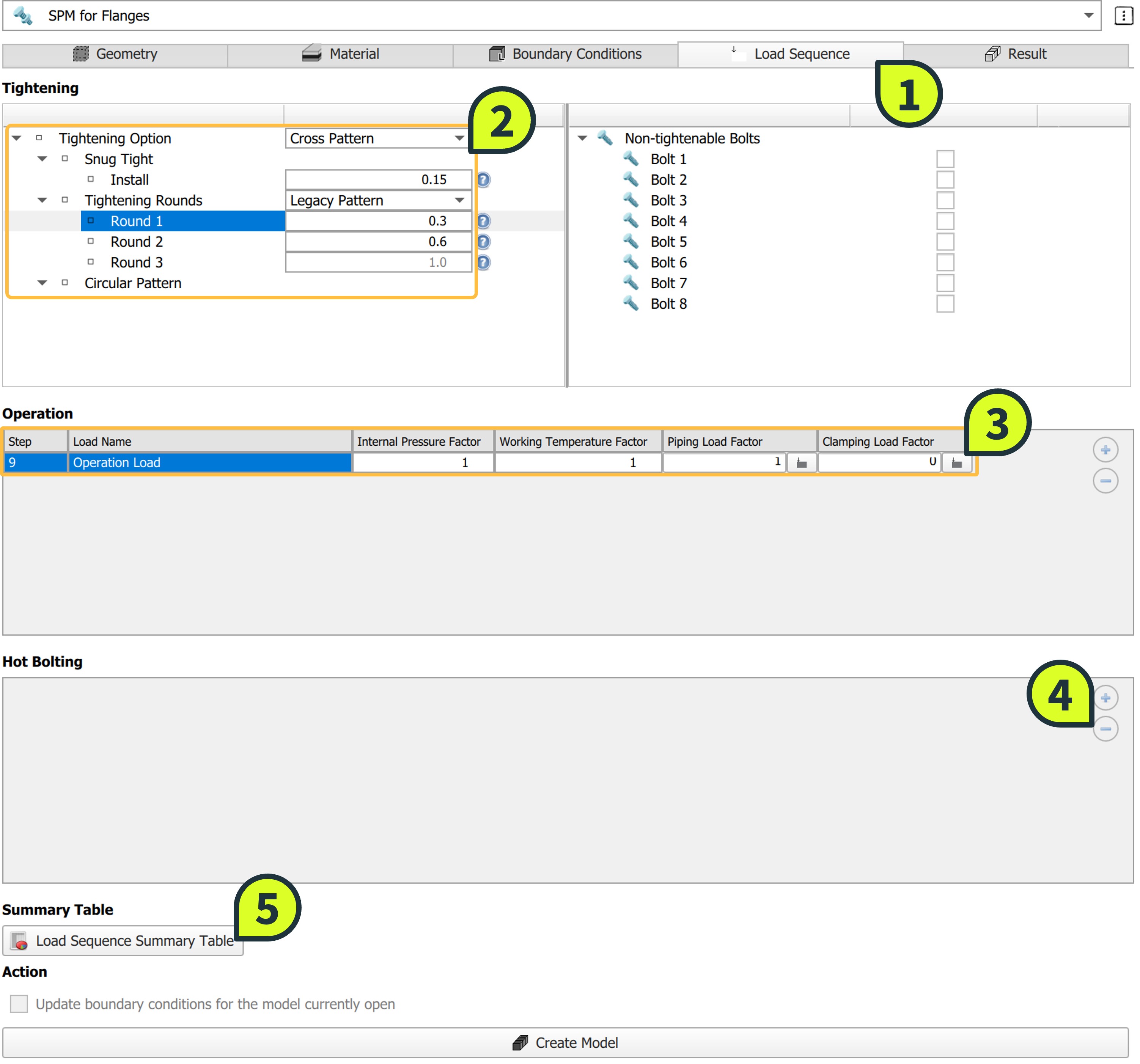Open the Piping Load Factor table editor
Screen dimensions: 1140x1064
801,463
